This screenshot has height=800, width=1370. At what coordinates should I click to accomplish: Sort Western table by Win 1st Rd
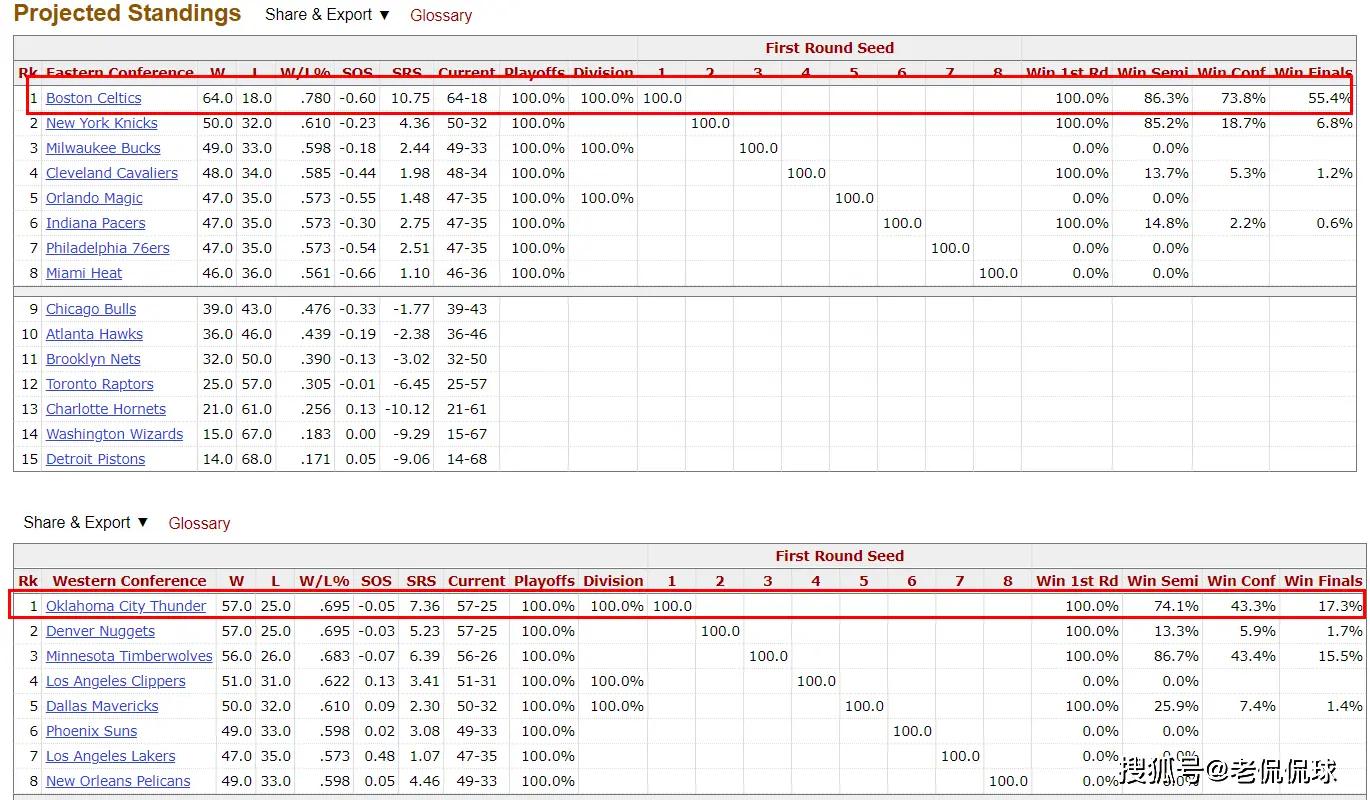tap(1077, 581)
